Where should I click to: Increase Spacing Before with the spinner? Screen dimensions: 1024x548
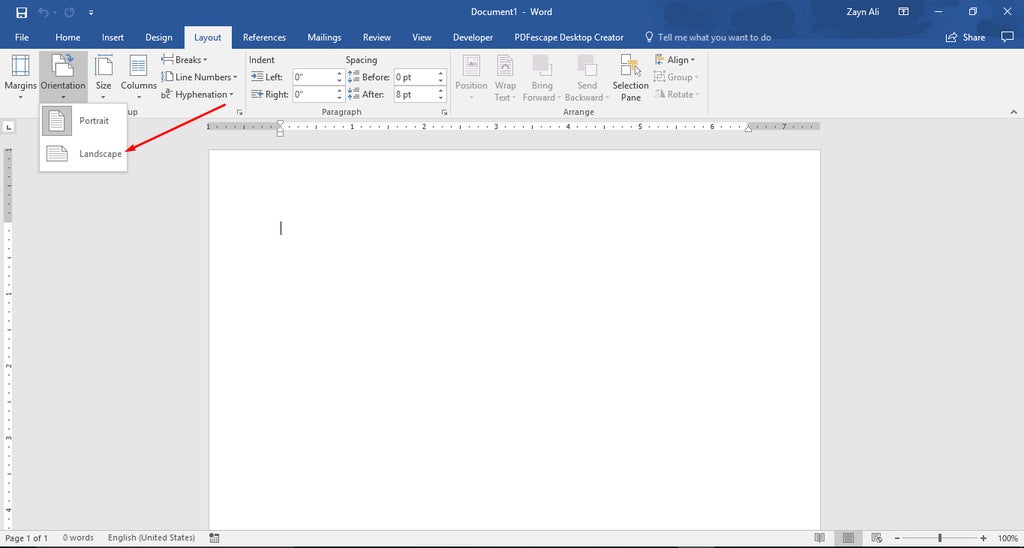441,73
